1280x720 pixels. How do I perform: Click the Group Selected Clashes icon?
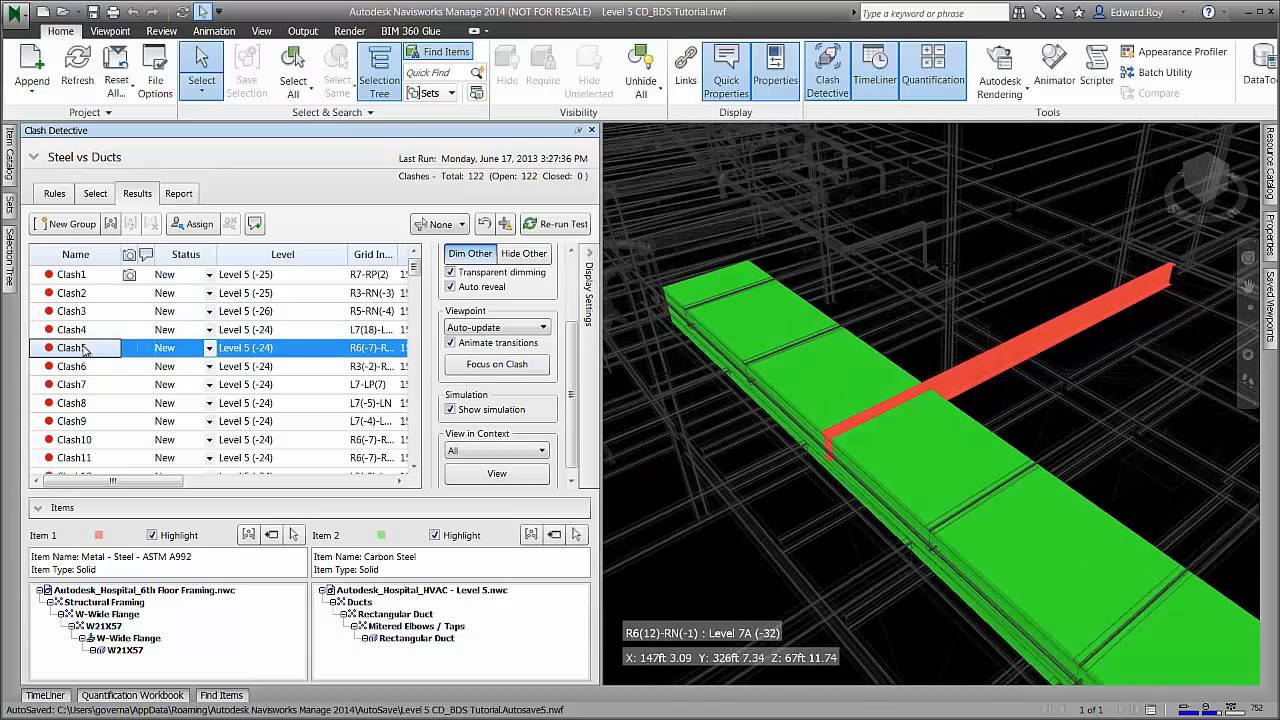110,224
